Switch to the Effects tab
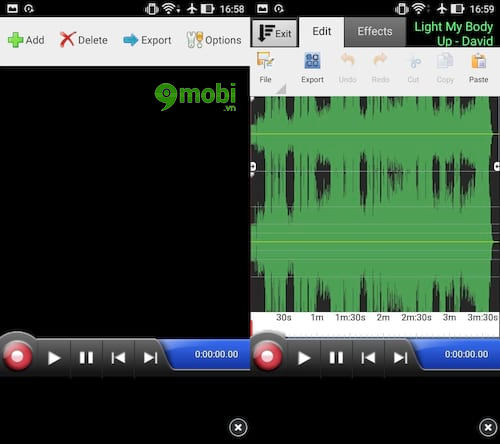Screen dimensions: 500x444 point(375,32)
